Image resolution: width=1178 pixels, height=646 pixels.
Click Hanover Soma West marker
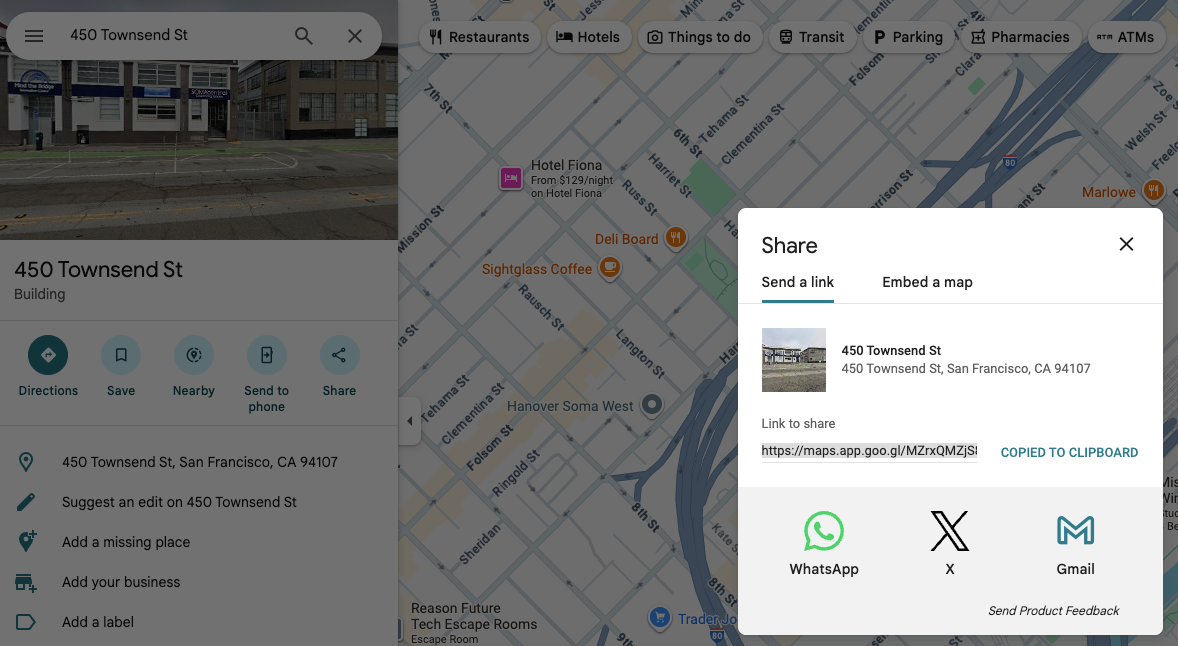pos(652,405)
